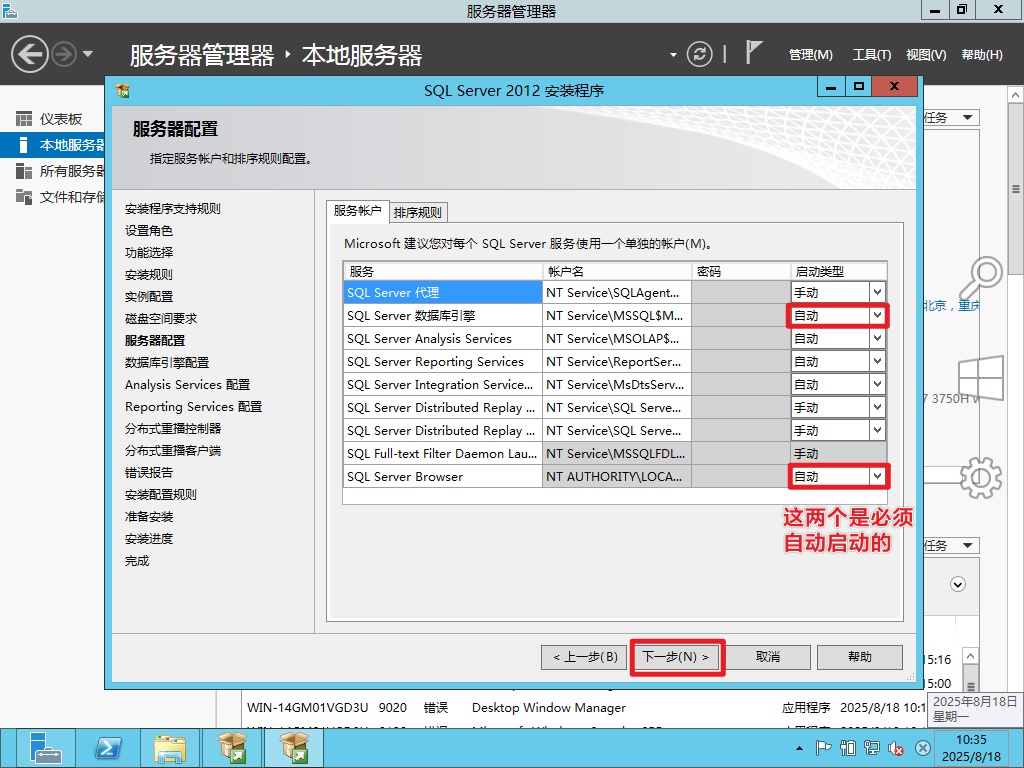This screenshot has height=768, width=1024.
Task: Click the 上一步(B) button
Action: click(584, 657)
